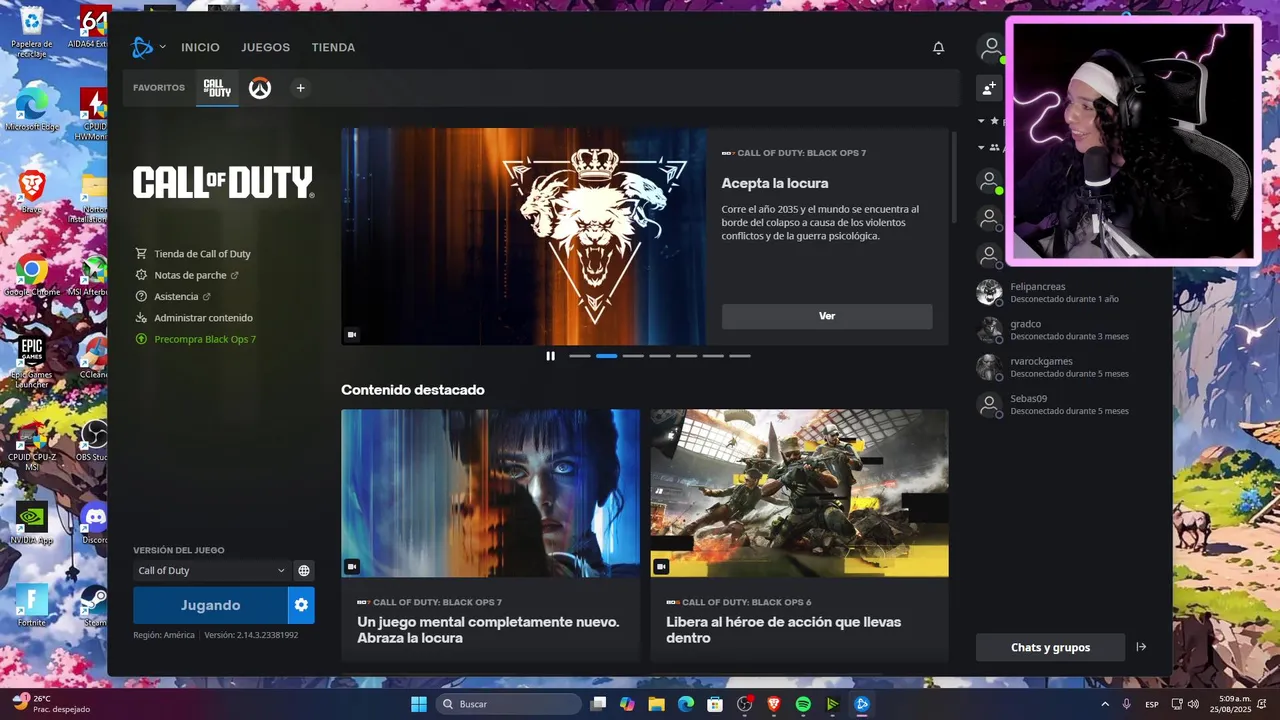The image size is (1280, 720).
Task: Open Copilot from the taskbar
Action: [x=627, y=704]
